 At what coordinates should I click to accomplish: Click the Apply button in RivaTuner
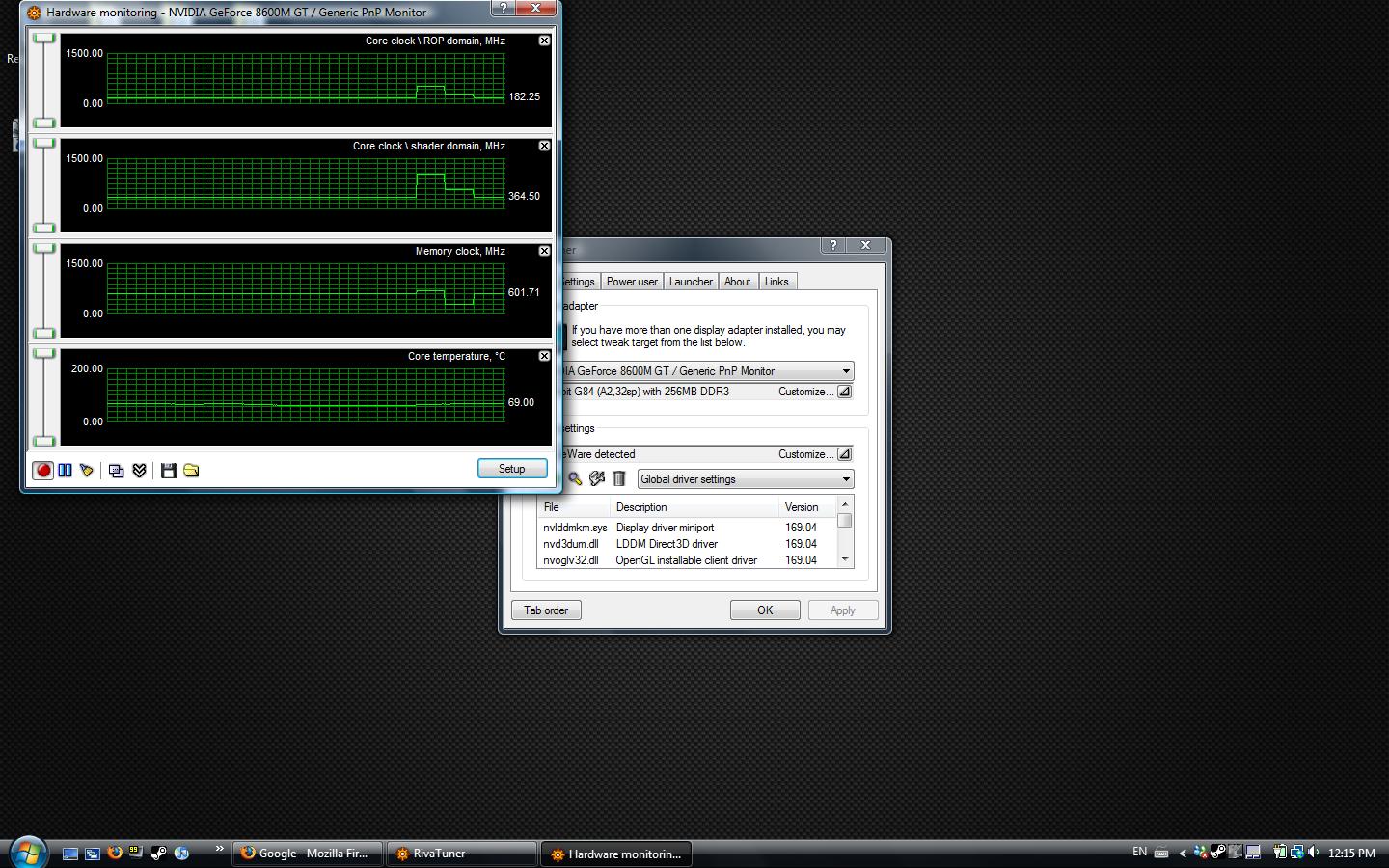coord(842,610)
